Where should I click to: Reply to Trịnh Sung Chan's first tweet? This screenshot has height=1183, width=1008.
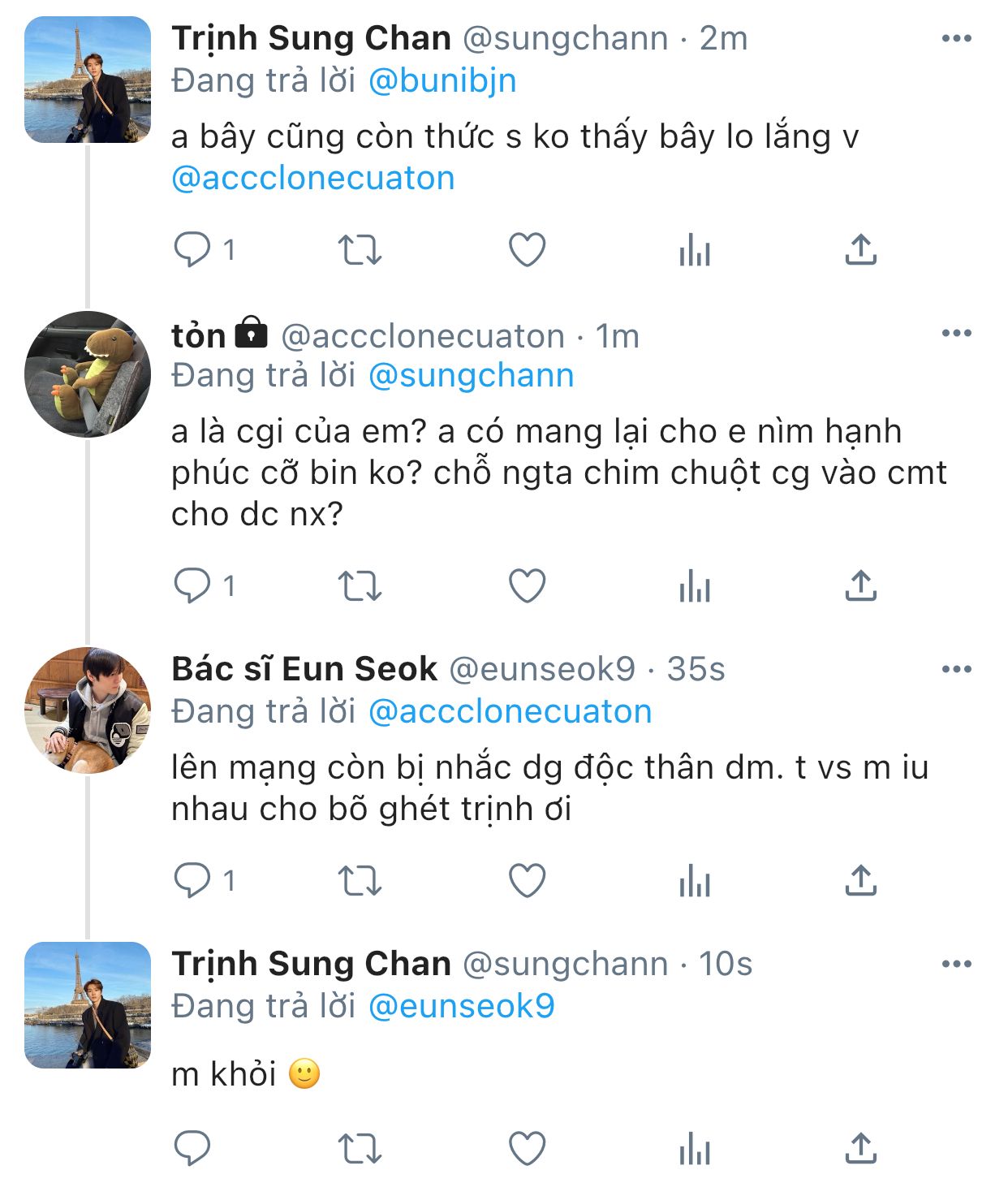[x=192, y=250]
